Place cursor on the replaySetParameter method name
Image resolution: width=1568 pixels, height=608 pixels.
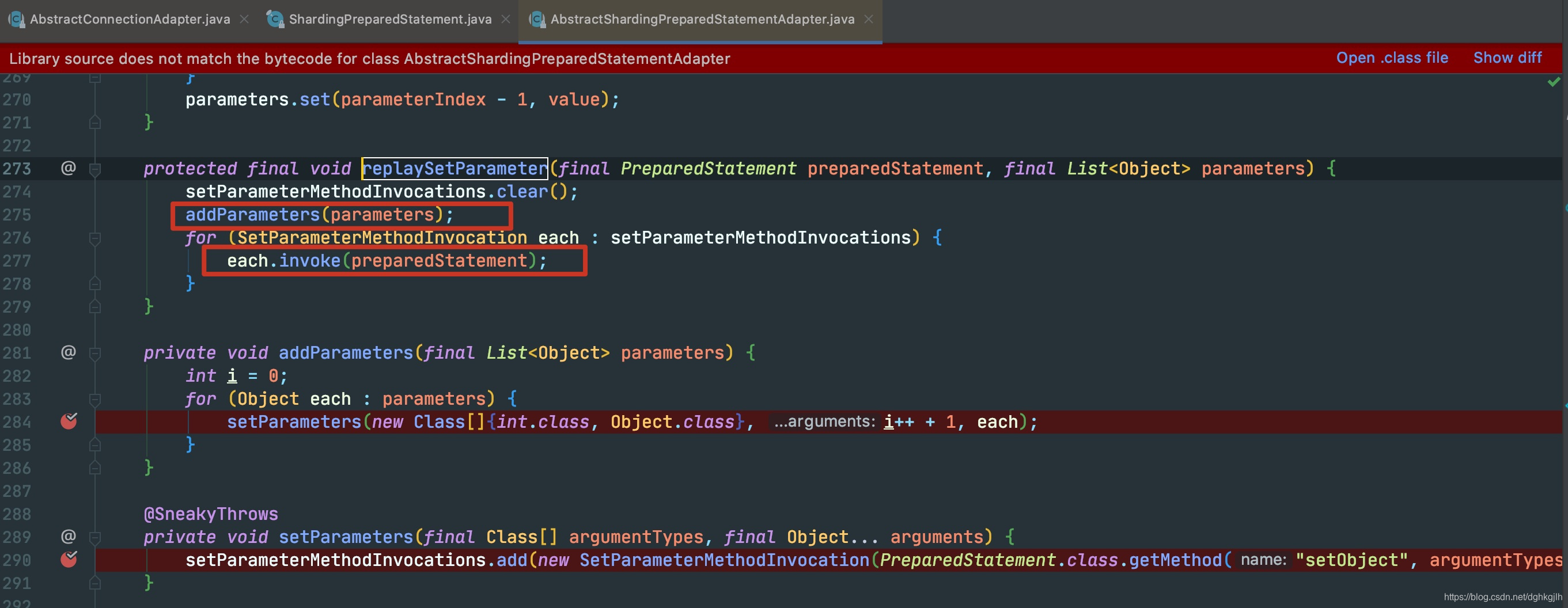[455, 169]
